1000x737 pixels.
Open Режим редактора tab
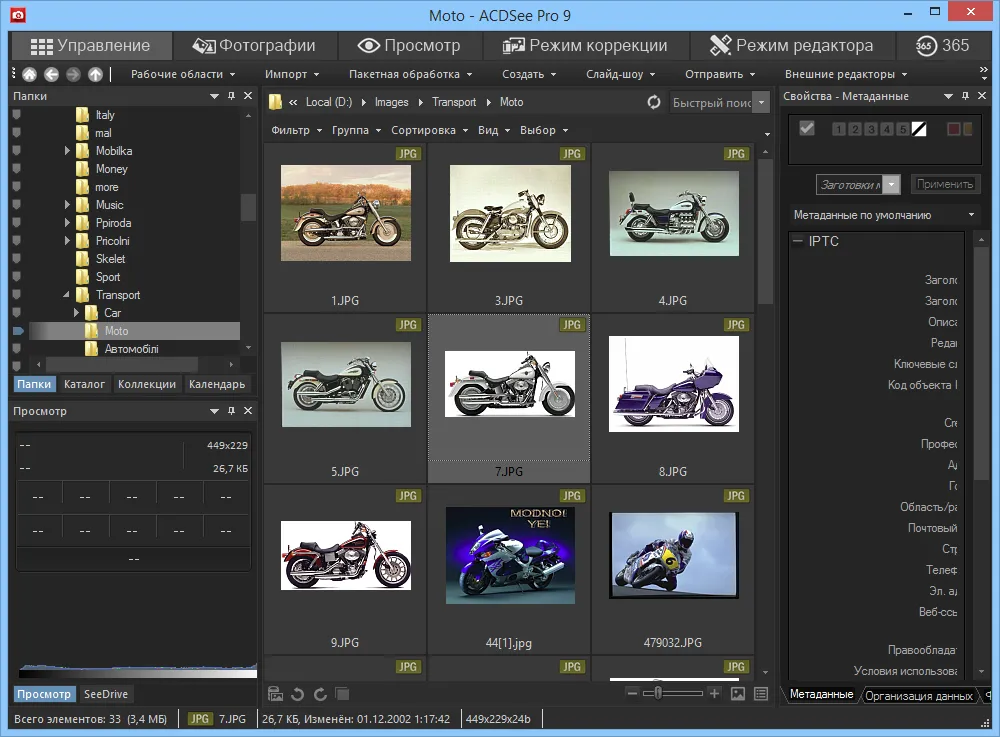coord(791,45)
